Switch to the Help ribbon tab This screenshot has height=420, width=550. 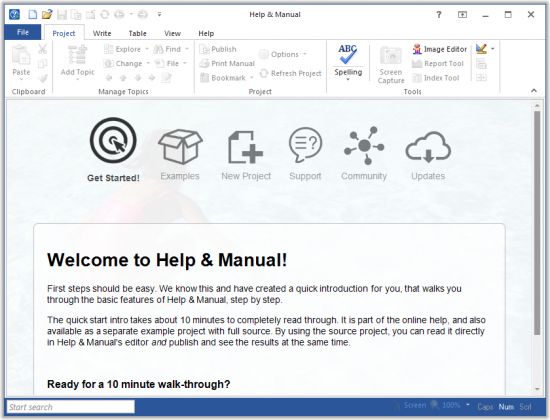coord(206,33)
